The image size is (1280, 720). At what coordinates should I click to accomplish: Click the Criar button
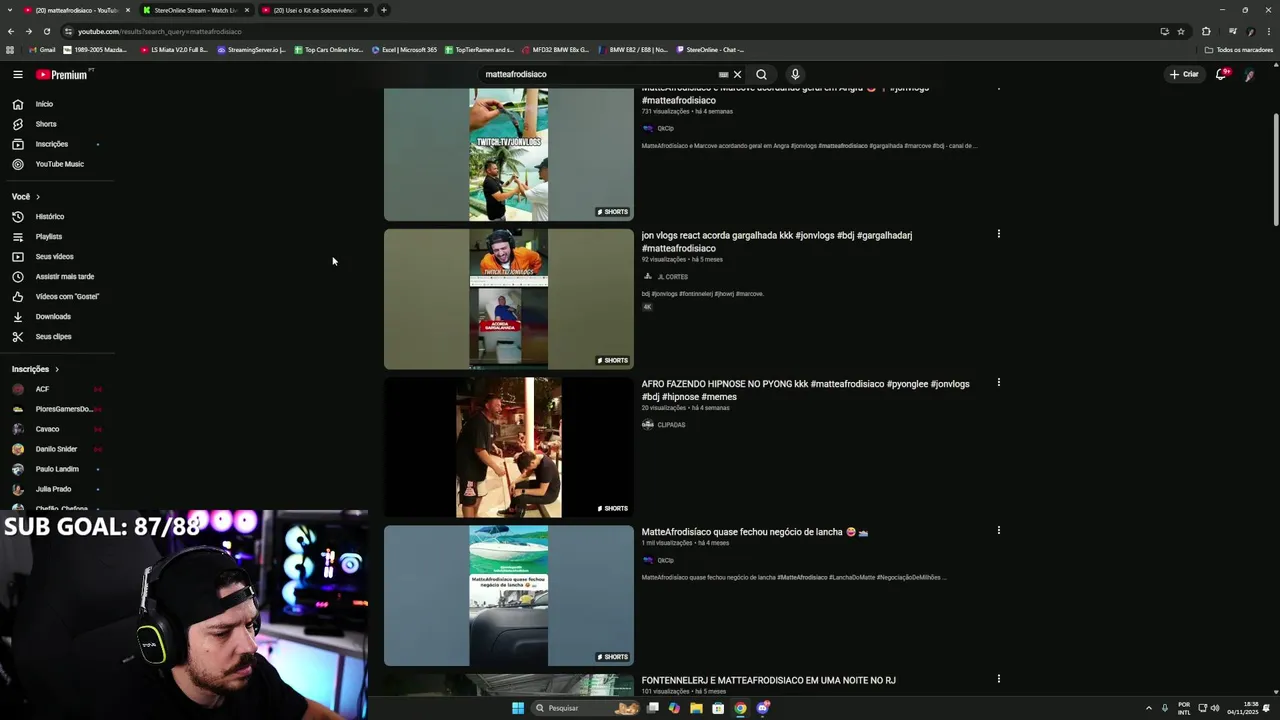pyautogui.click(x=1184, y=74)
